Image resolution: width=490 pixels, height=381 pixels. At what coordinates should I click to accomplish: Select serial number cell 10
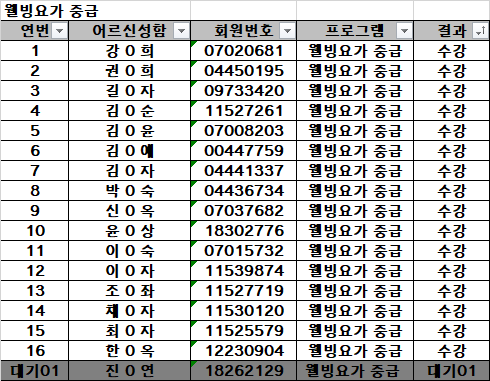click(35, 231)
